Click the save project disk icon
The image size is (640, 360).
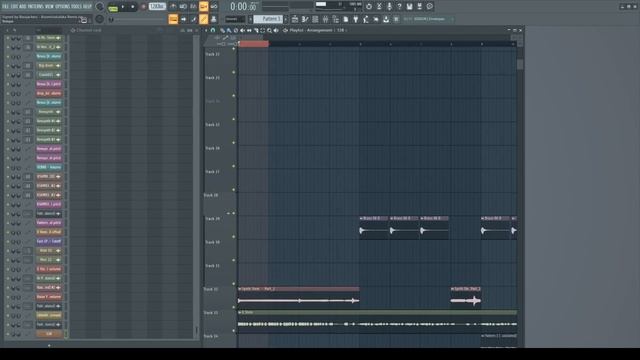coord(409,7)
